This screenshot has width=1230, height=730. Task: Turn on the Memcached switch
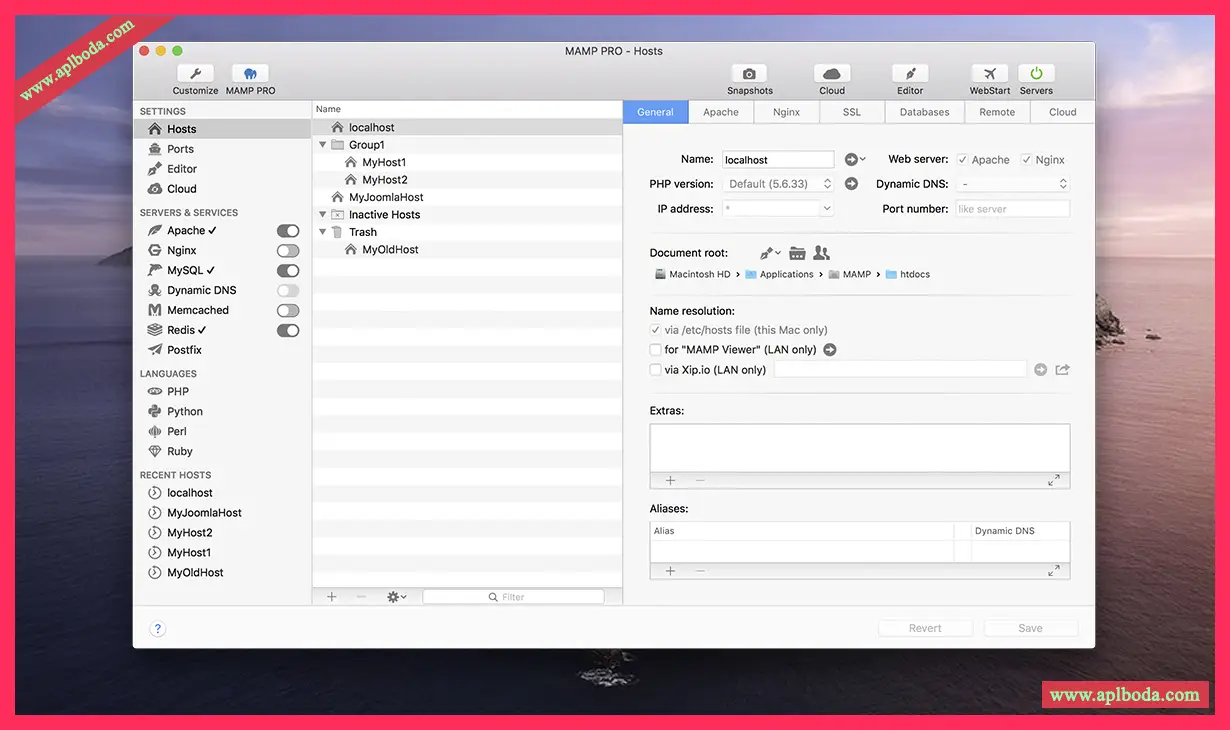tap(288, 311)
